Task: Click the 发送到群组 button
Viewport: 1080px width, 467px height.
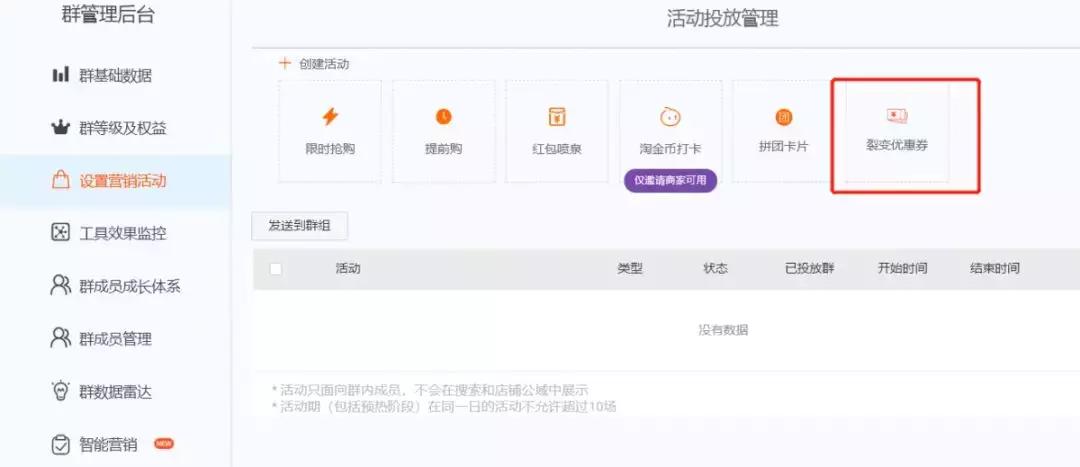Action: pos(300,226)
